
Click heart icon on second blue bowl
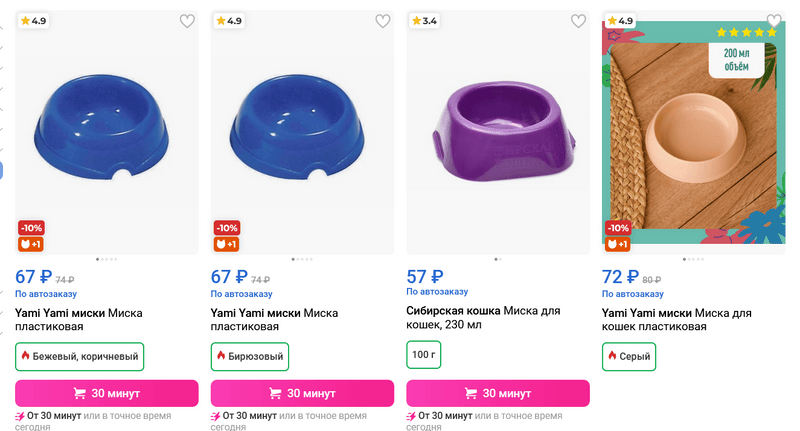coord(383,21)
